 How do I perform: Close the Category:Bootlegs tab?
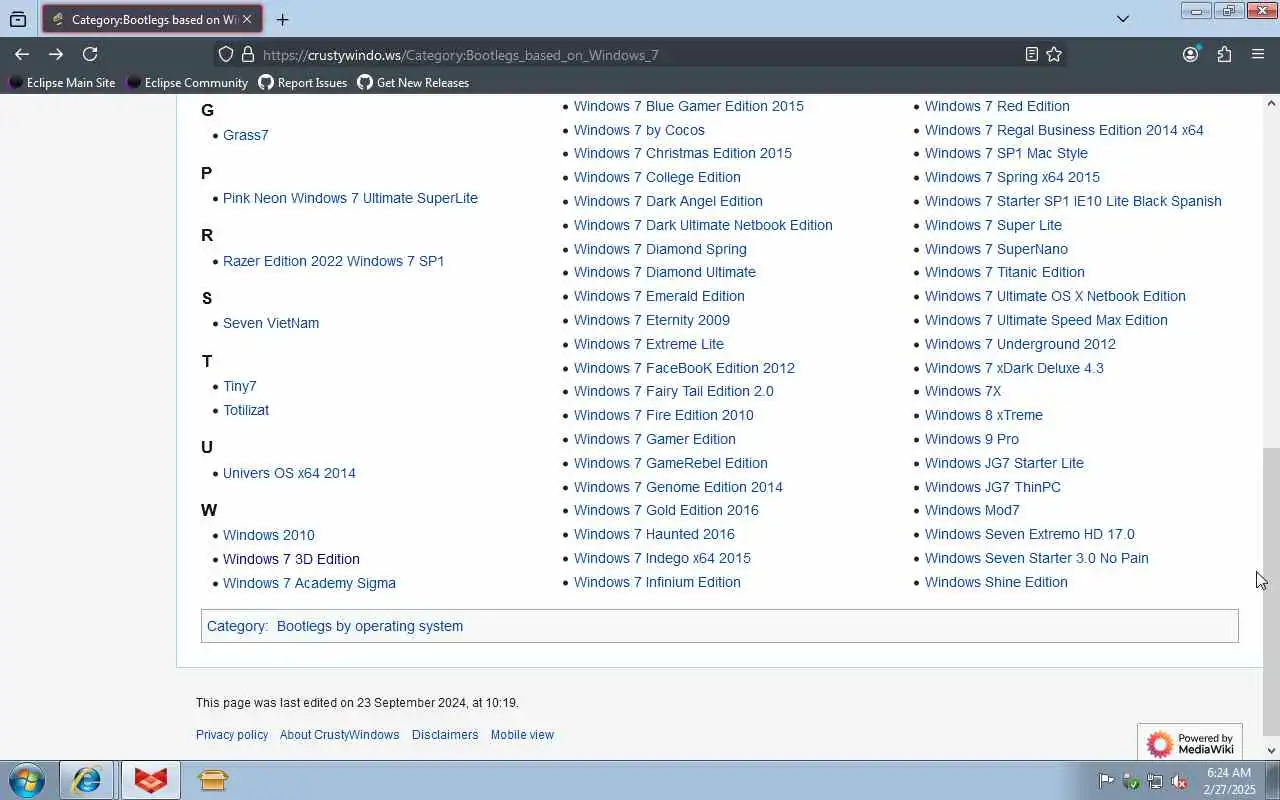247,19
